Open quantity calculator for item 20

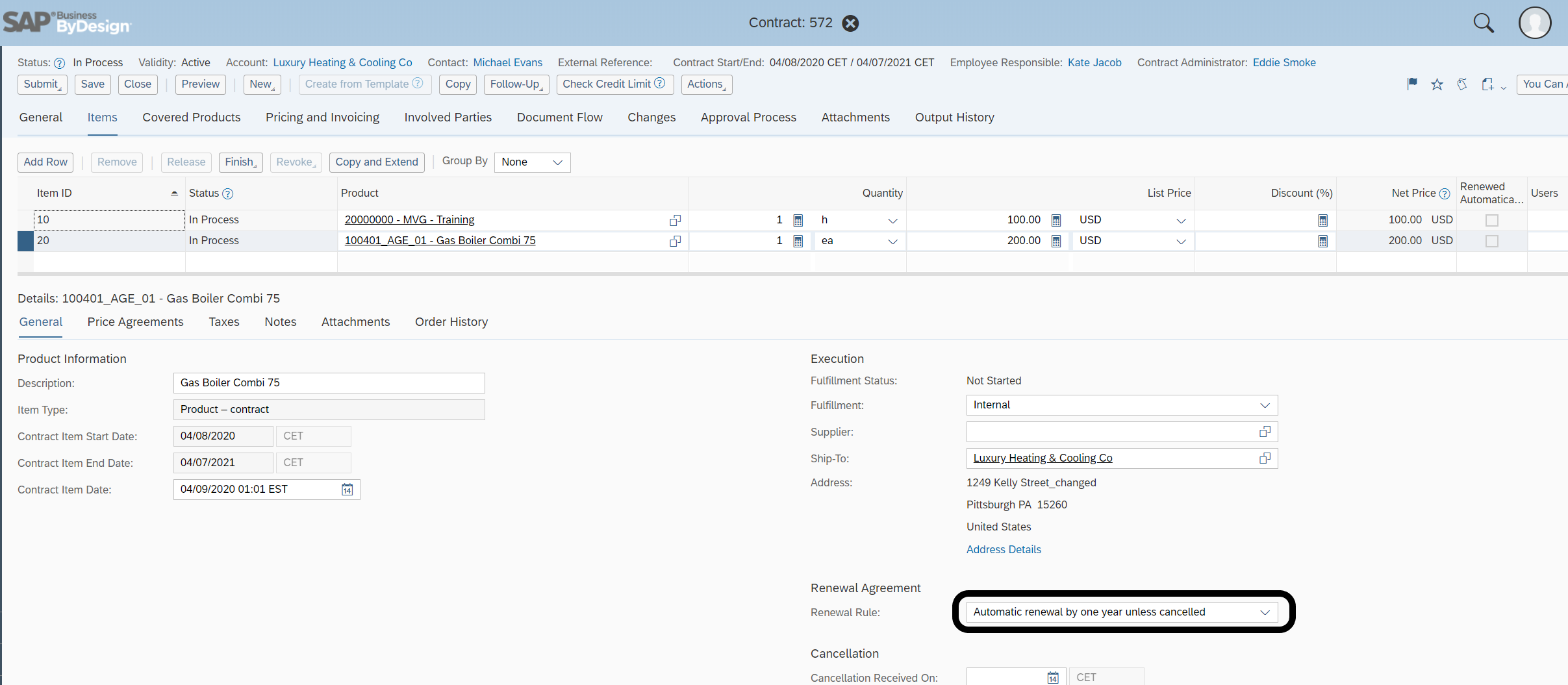click(798, 242)
